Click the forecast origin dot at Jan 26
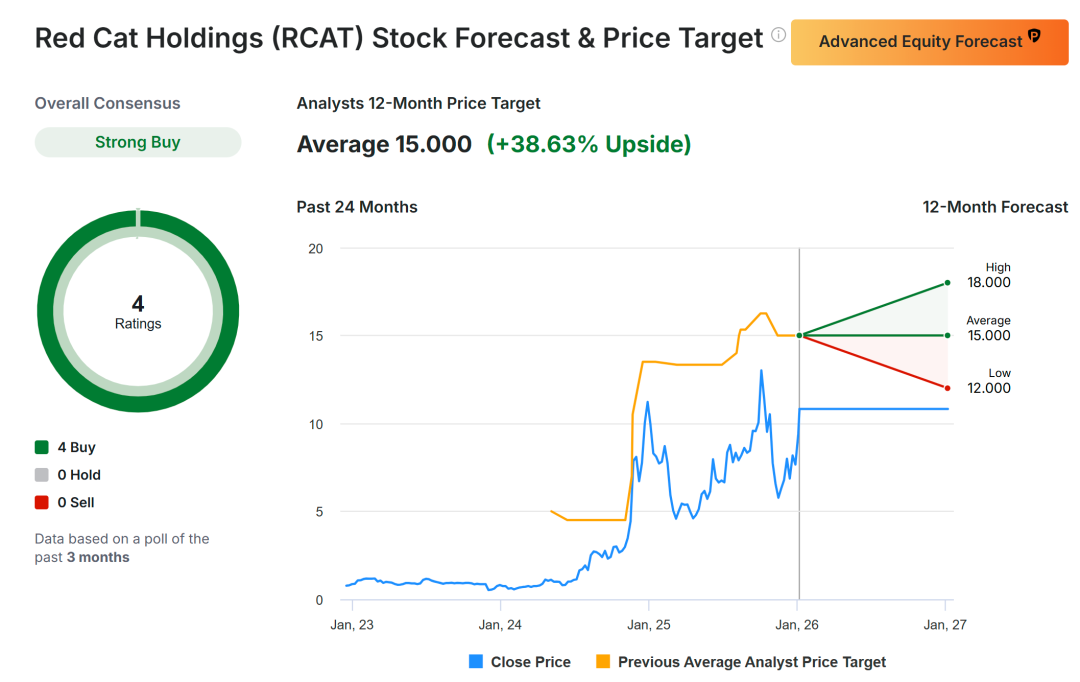1080x682 pixels. [800, 336]
